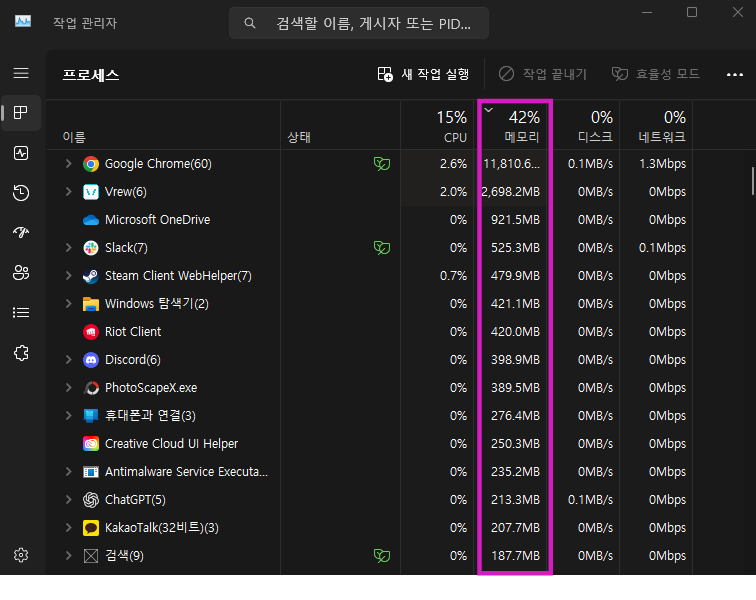Click the efficiency leaf icon for Chrome
Viewport: 756px width, 600px height.
382,164
